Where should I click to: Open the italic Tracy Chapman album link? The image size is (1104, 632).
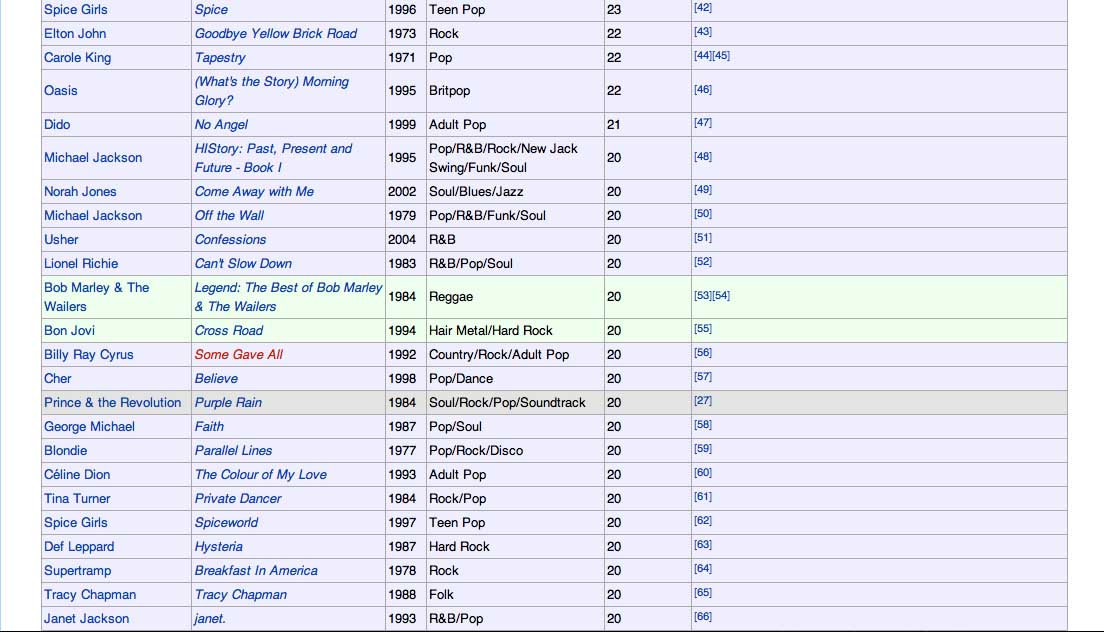tap(241, 594)
